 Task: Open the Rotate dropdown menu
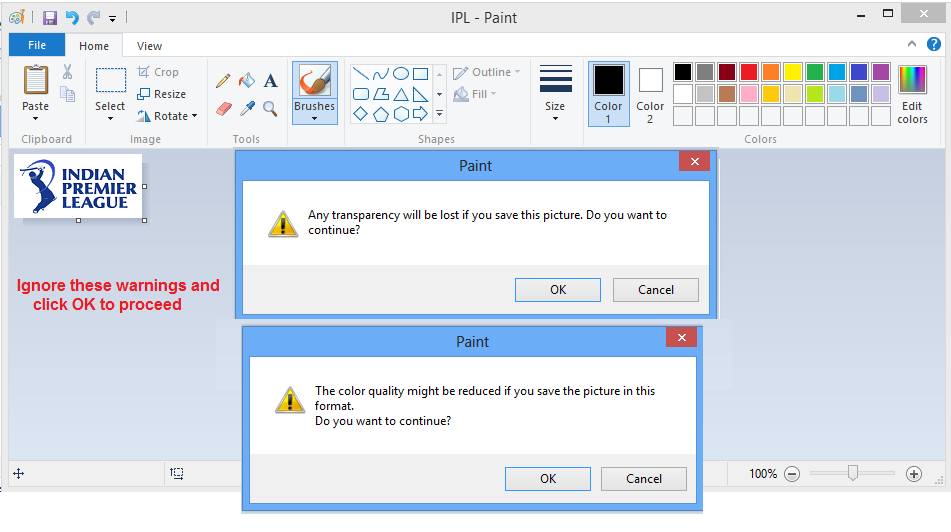coord(167,116)
